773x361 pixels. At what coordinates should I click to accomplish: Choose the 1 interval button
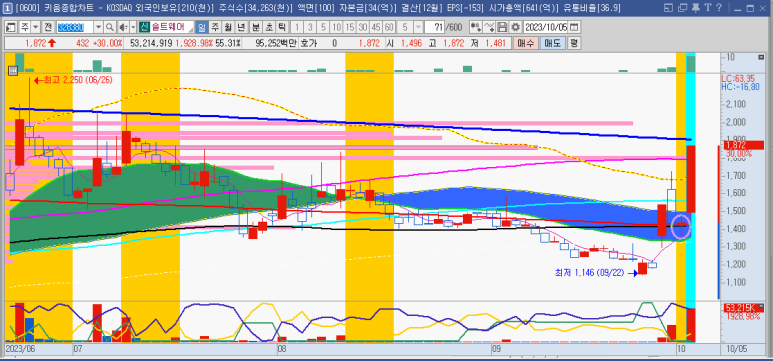point(298,27)
